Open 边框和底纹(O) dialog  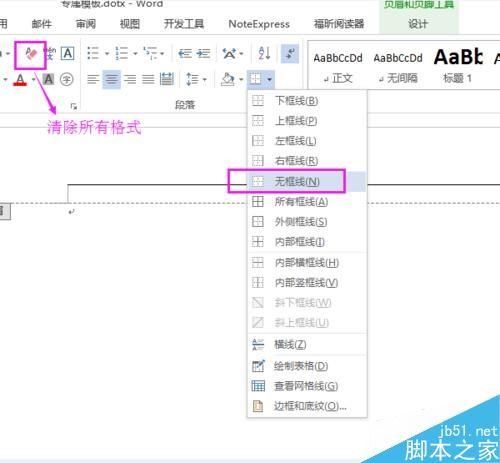click(x=307, y=406)
